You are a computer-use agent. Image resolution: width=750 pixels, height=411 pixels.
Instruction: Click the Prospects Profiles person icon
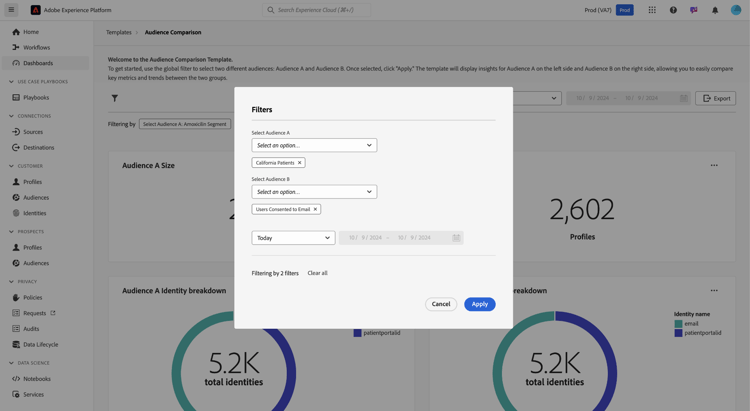[x=16, y=247]
